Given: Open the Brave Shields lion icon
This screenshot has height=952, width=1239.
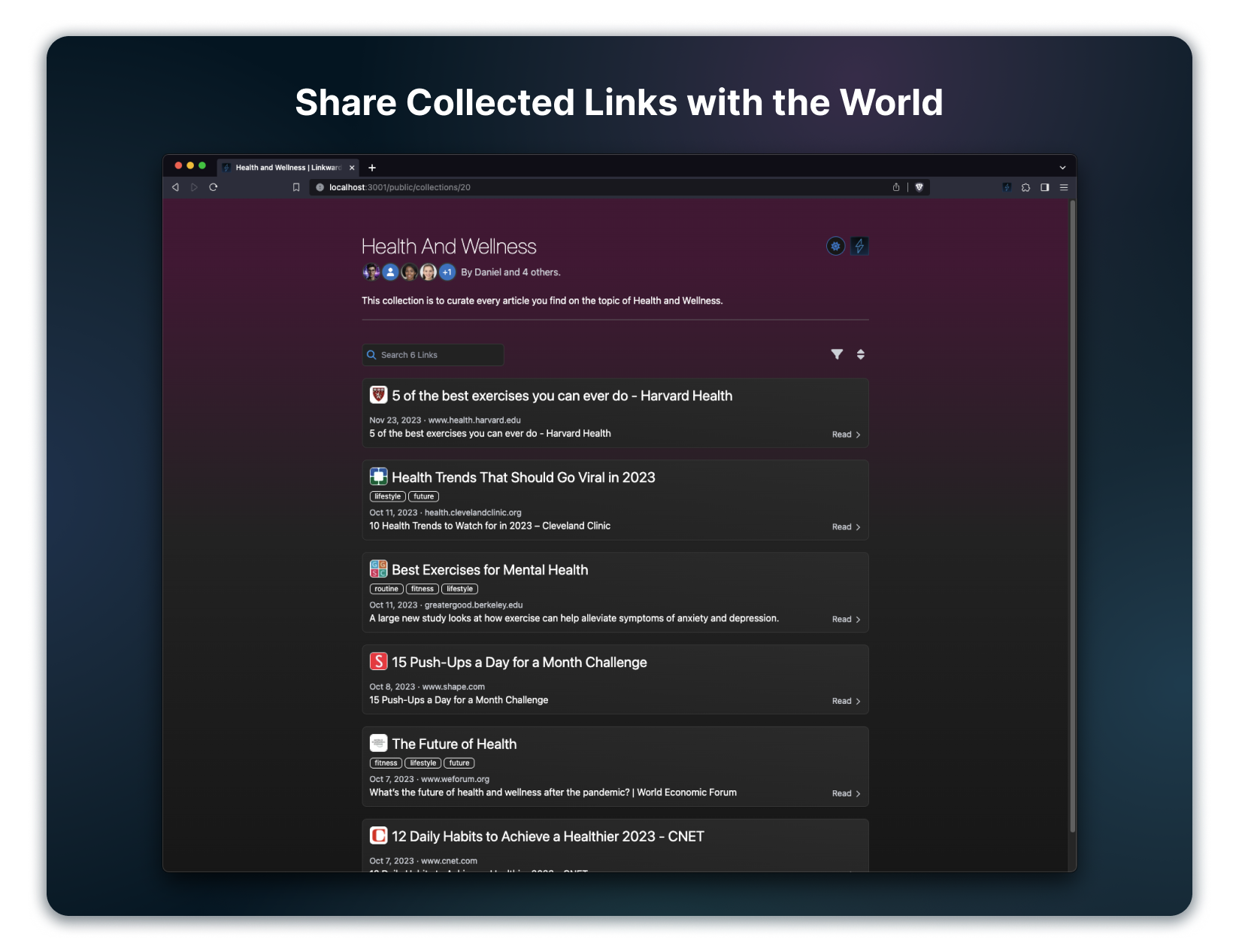Looking at the screenshot, I should pyautogui.click(x=919, y=187).
